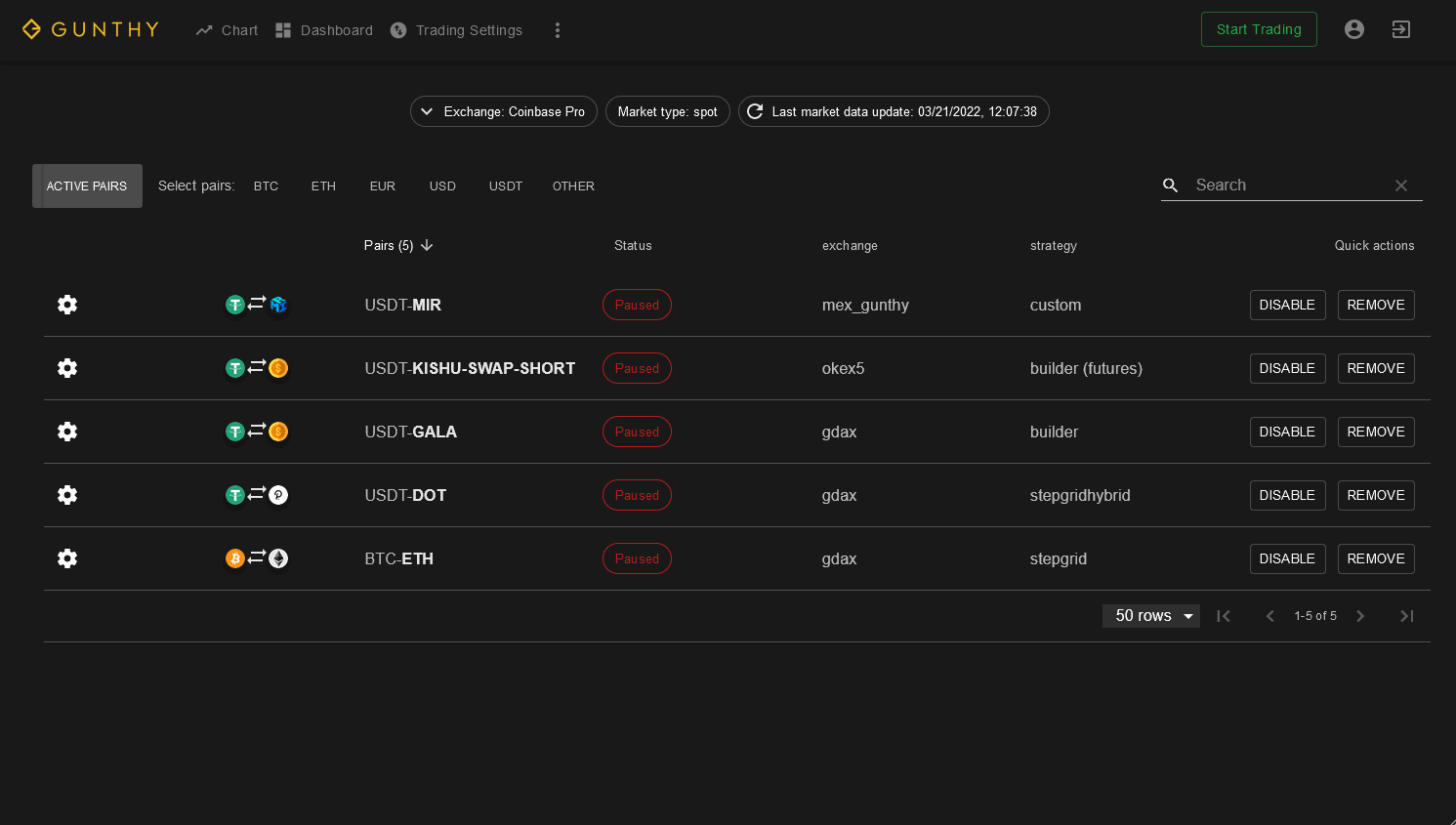Screen dimensions: 1456x825
Task: Click into the Search input field
Action: pos(1287,186)
